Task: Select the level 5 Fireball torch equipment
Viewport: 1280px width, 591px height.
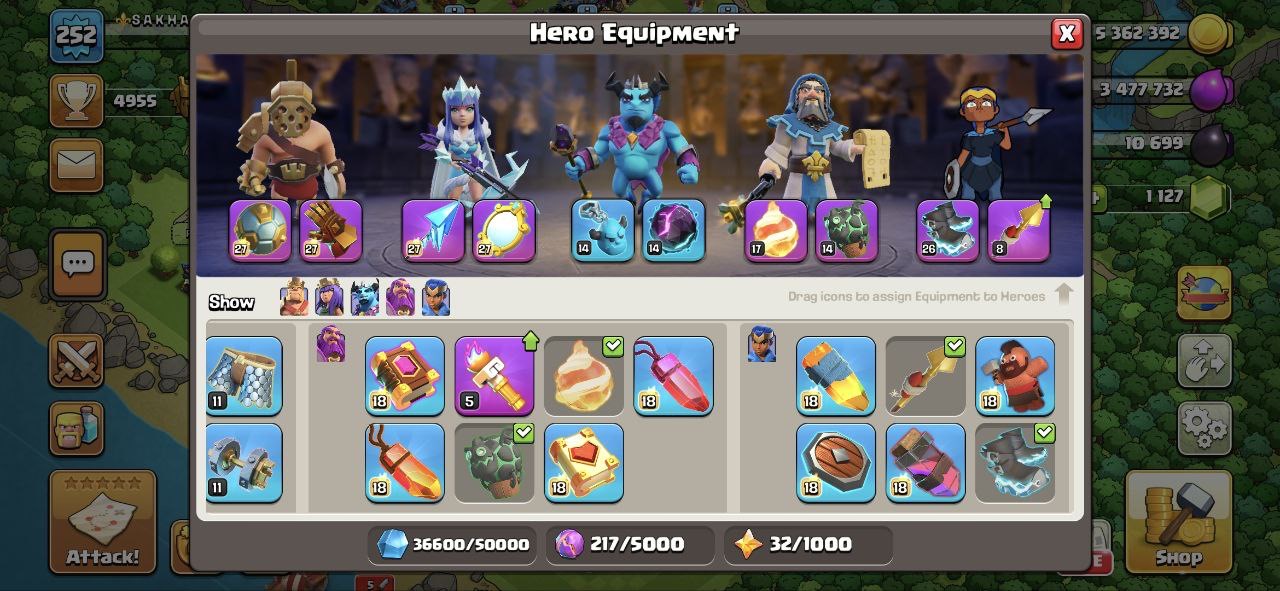Action: click(494, 376)
